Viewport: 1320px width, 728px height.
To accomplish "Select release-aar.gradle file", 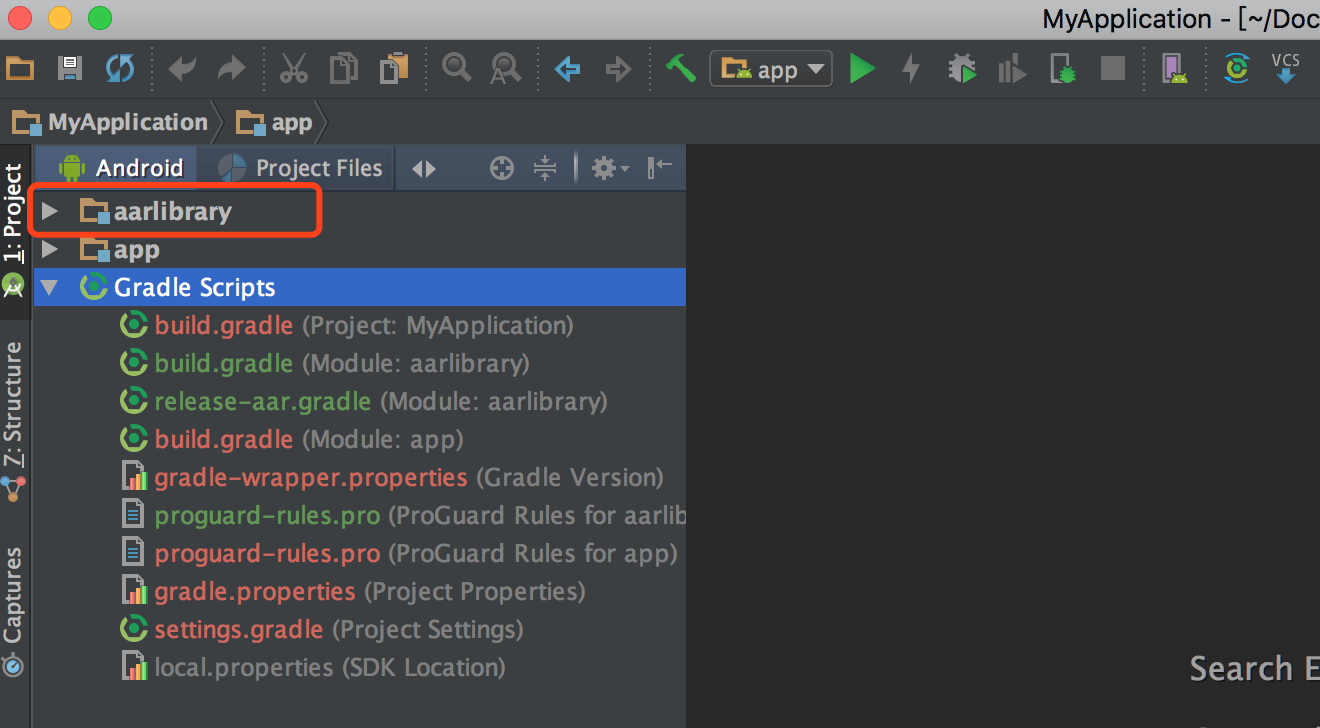I will click(x=363, y=402).
